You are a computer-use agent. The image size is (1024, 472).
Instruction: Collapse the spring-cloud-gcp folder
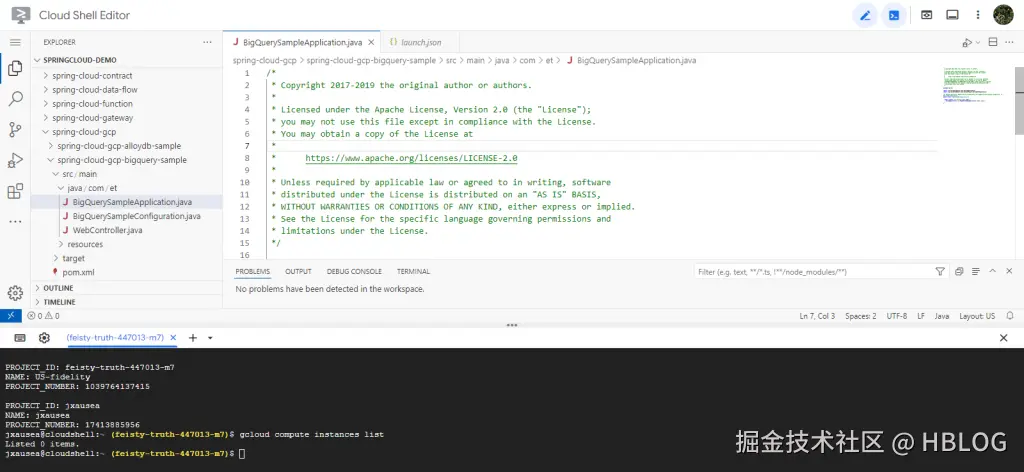coord(127,132)
